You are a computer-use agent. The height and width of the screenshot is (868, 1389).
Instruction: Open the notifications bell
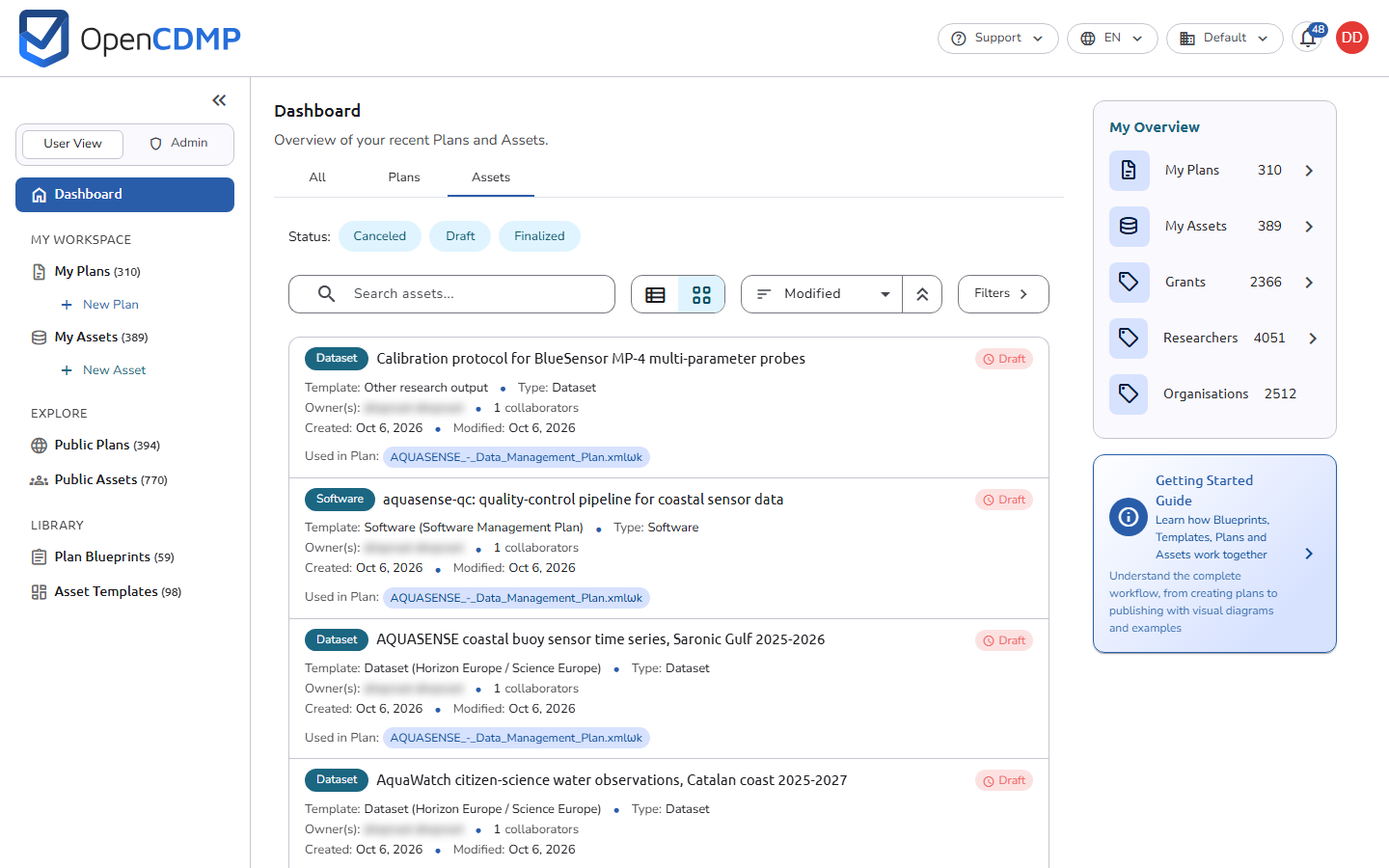coord(1308,39)
